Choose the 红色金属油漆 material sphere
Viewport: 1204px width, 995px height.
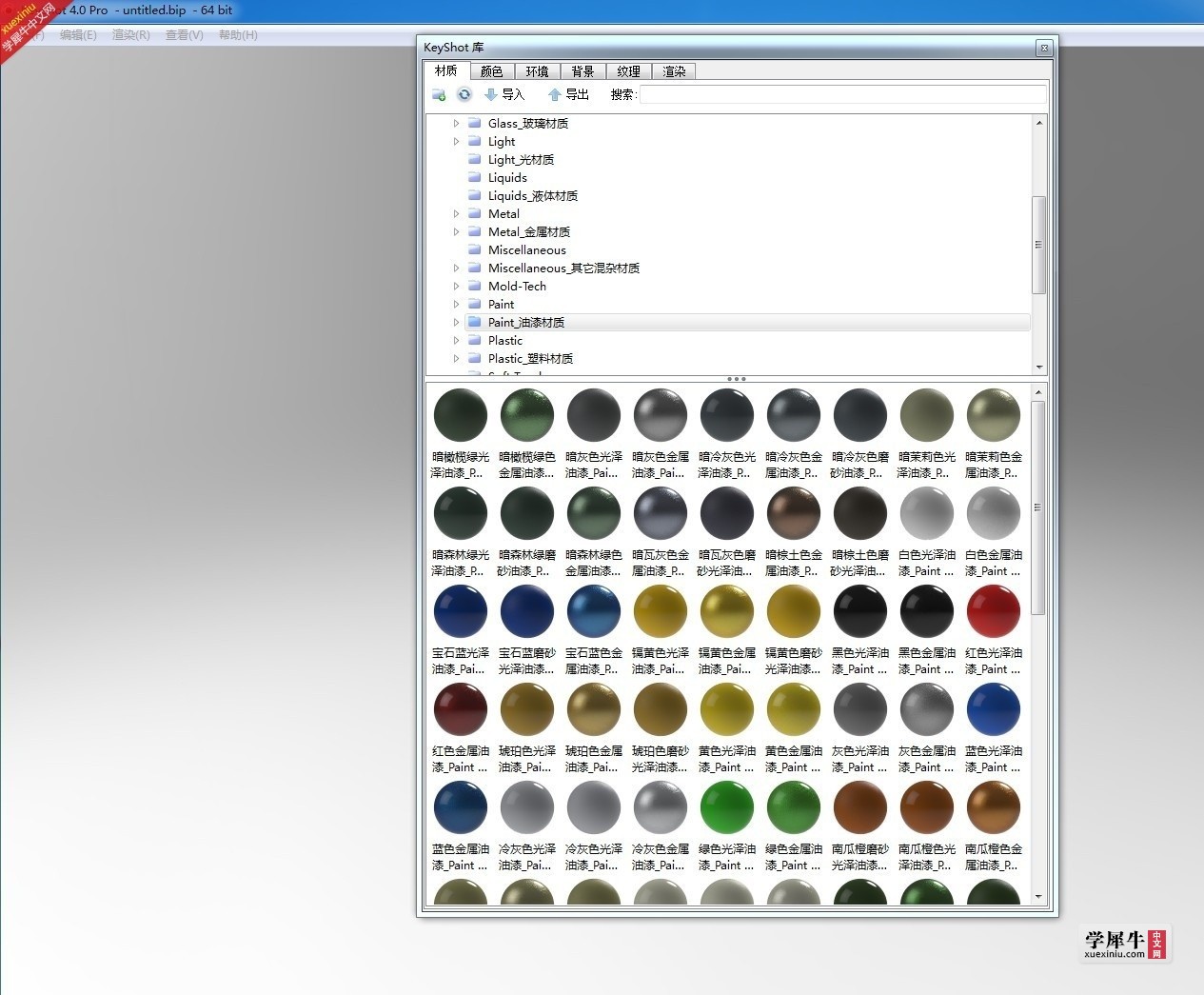461,709
